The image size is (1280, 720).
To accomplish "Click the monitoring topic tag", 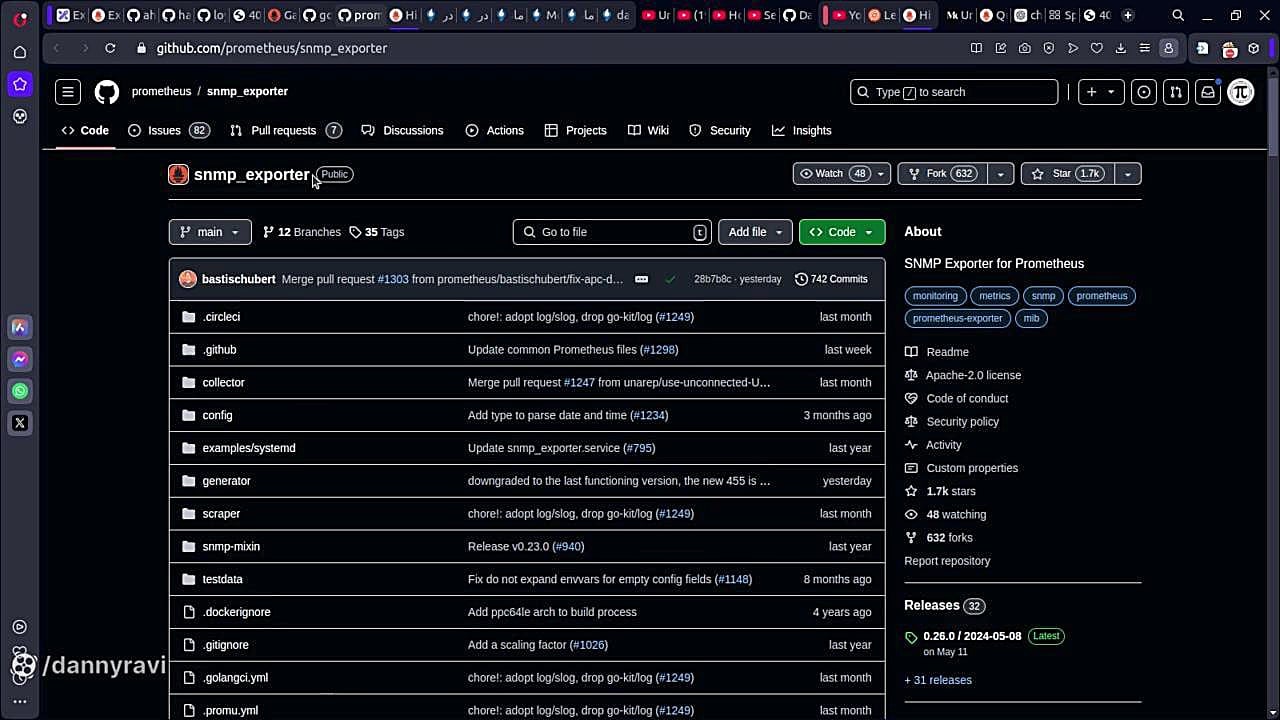I will pyautogui.click(x=935, y=296).
